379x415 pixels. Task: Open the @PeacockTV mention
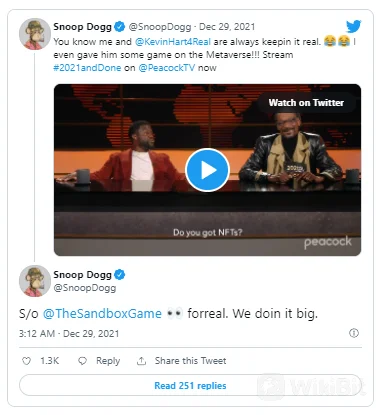[166, 68]
